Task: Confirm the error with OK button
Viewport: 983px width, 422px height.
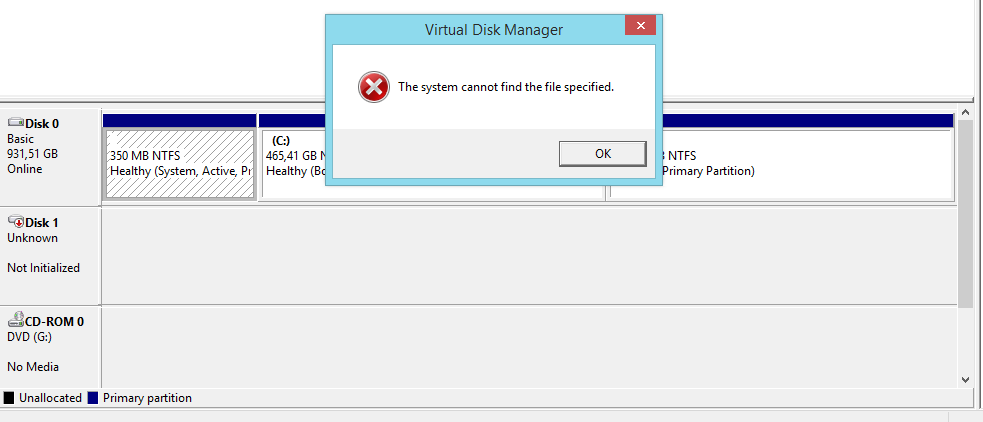Action: click(602, 154)
